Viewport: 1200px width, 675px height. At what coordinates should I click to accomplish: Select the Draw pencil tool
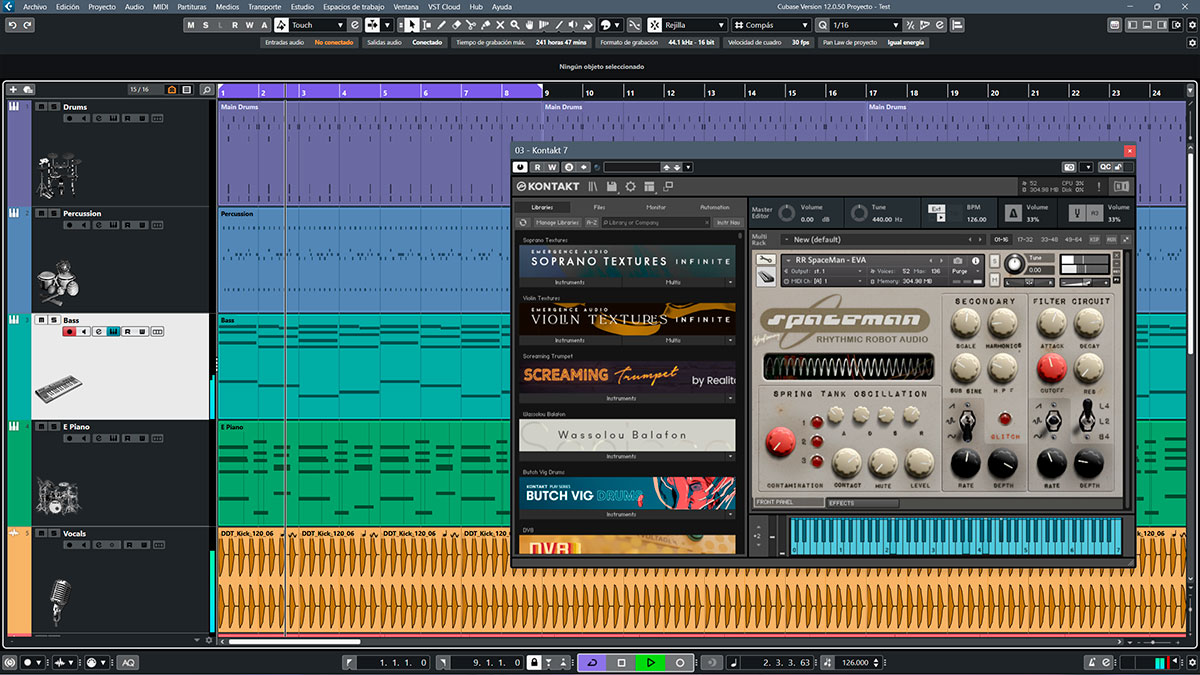point(442,25)
